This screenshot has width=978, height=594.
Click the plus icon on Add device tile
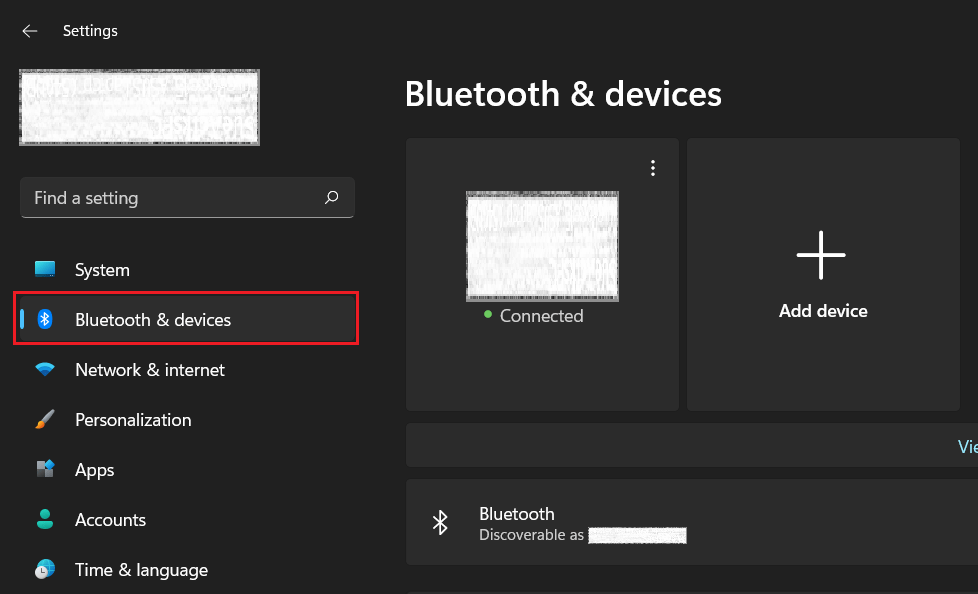[x=822, y=255]
